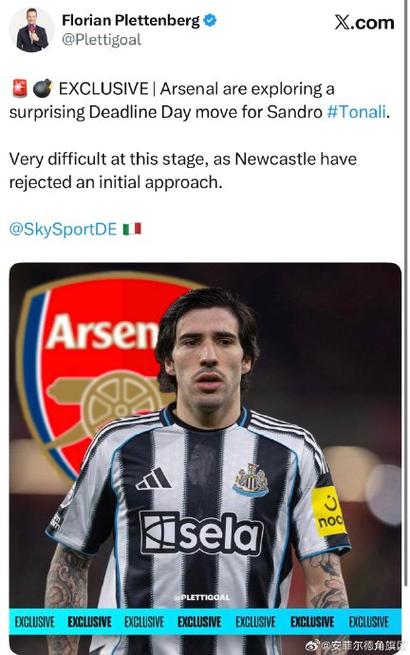410x655 pixels.
Task: Click the Florian Plettenberg display name
Action: coord(131,20)
